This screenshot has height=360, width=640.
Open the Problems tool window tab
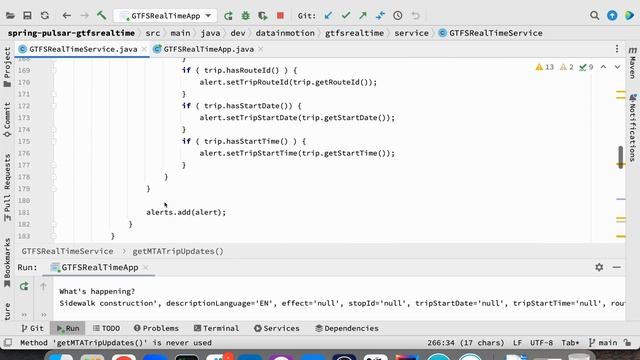pos(156,328)
